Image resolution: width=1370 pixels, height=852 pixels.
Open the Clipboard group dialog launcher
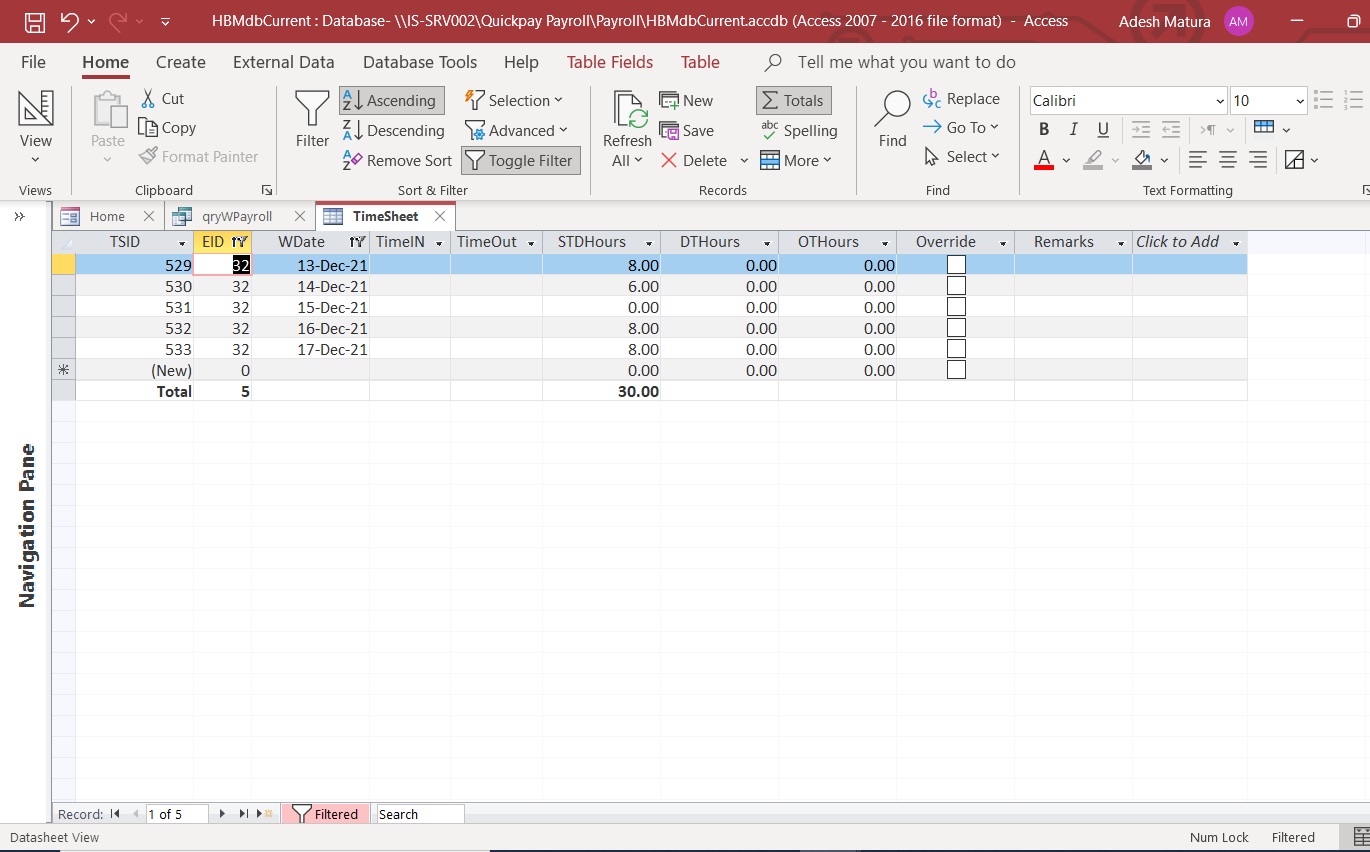click(267, 190)
